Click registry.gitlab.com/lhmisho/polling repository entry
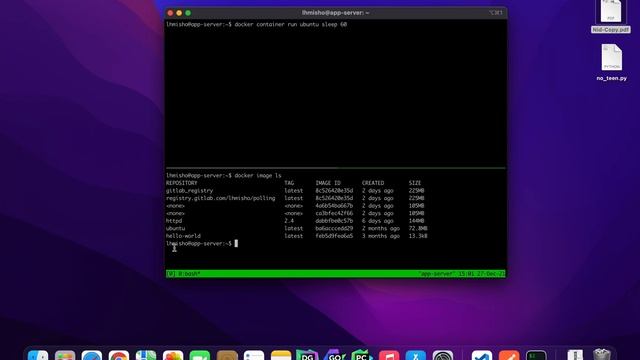This screenshot has width=640, height=360. point(220,198)
